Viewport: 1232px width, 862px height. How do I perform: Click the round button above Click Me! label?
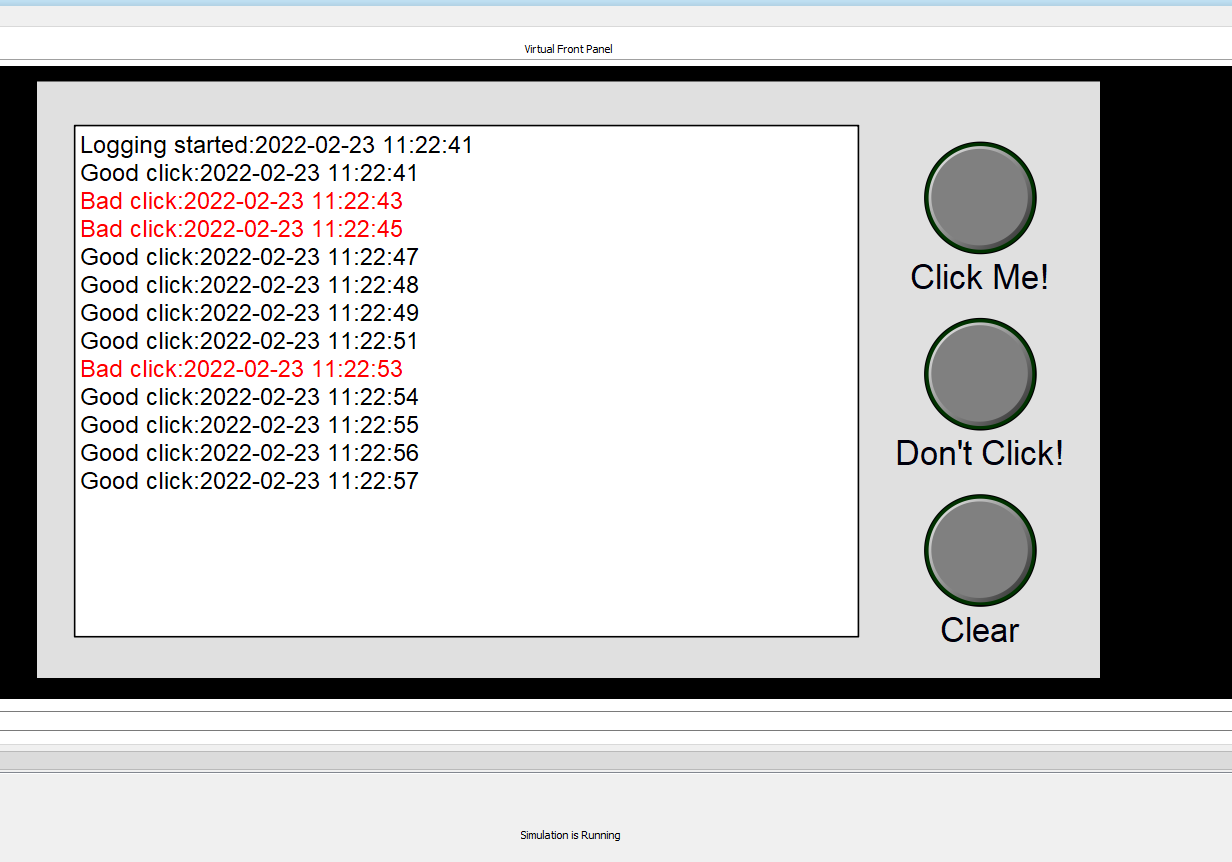[980, 196]
